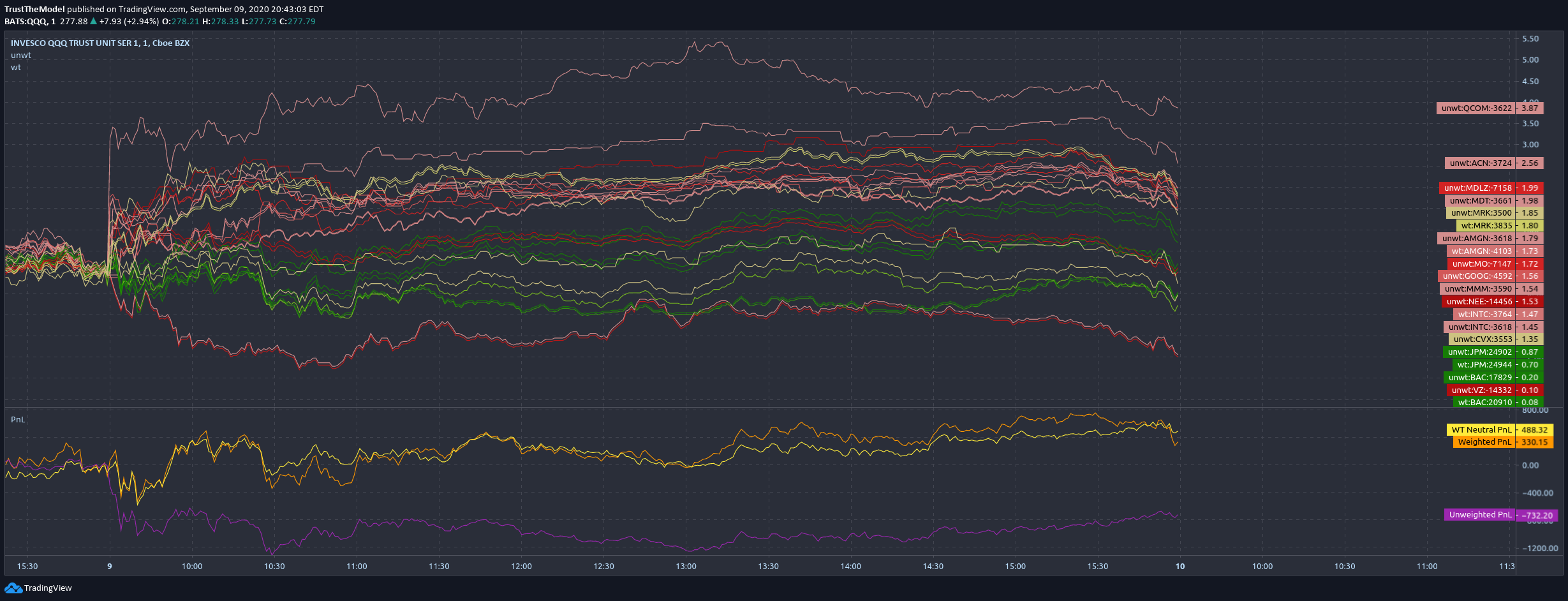Click the 5.50 price scale value
Image resolution: width=1568 pixels, height=601 pixels.
tap(1530, 39)
